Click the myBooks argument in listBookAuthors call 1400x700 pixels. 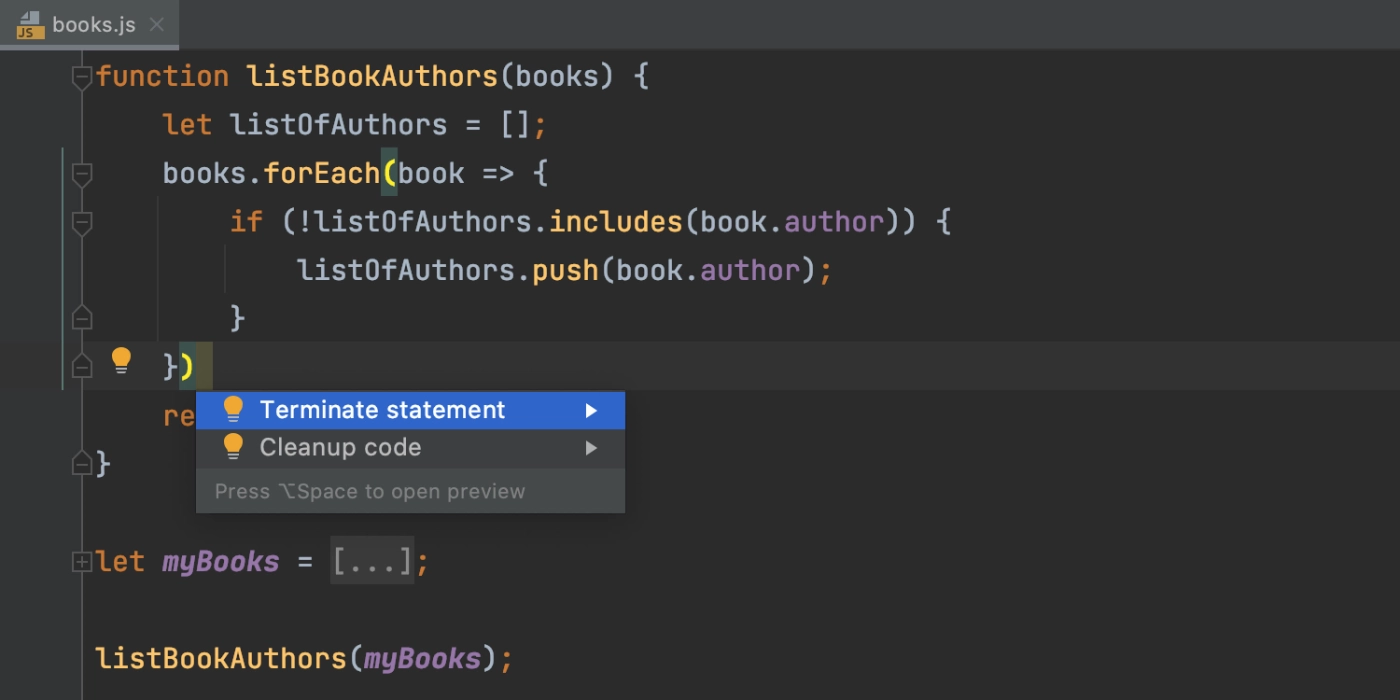[x=422, y=659]
